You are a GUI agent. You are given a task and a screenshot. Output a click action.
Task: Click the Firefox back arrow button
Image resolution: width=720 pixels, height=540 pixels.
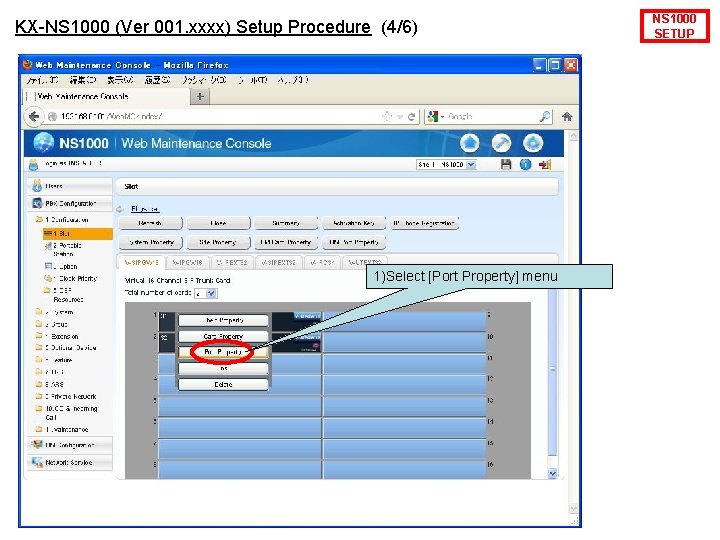[x=34, y=117]
